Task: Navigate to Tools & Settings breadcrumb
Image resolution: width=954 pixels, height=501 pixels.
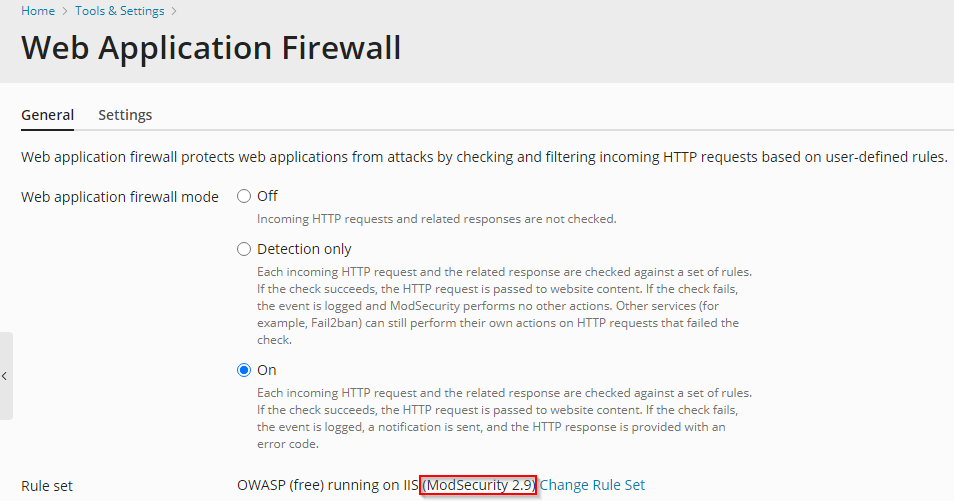Action: [119, 11]
